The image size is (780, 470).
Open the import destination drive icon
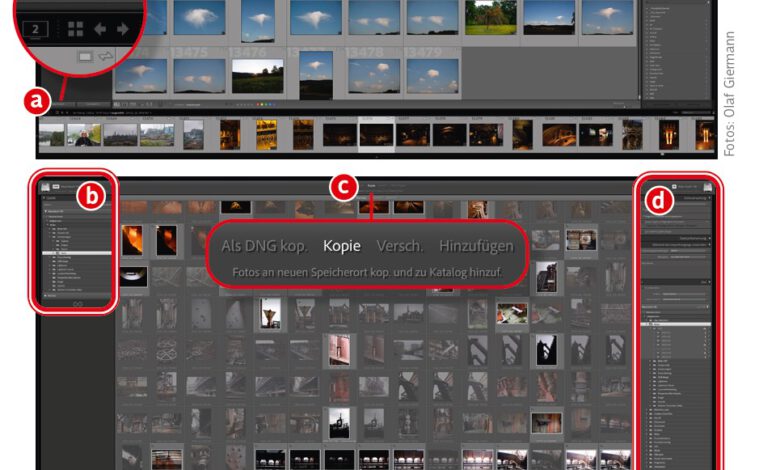(x=707, y=187)
